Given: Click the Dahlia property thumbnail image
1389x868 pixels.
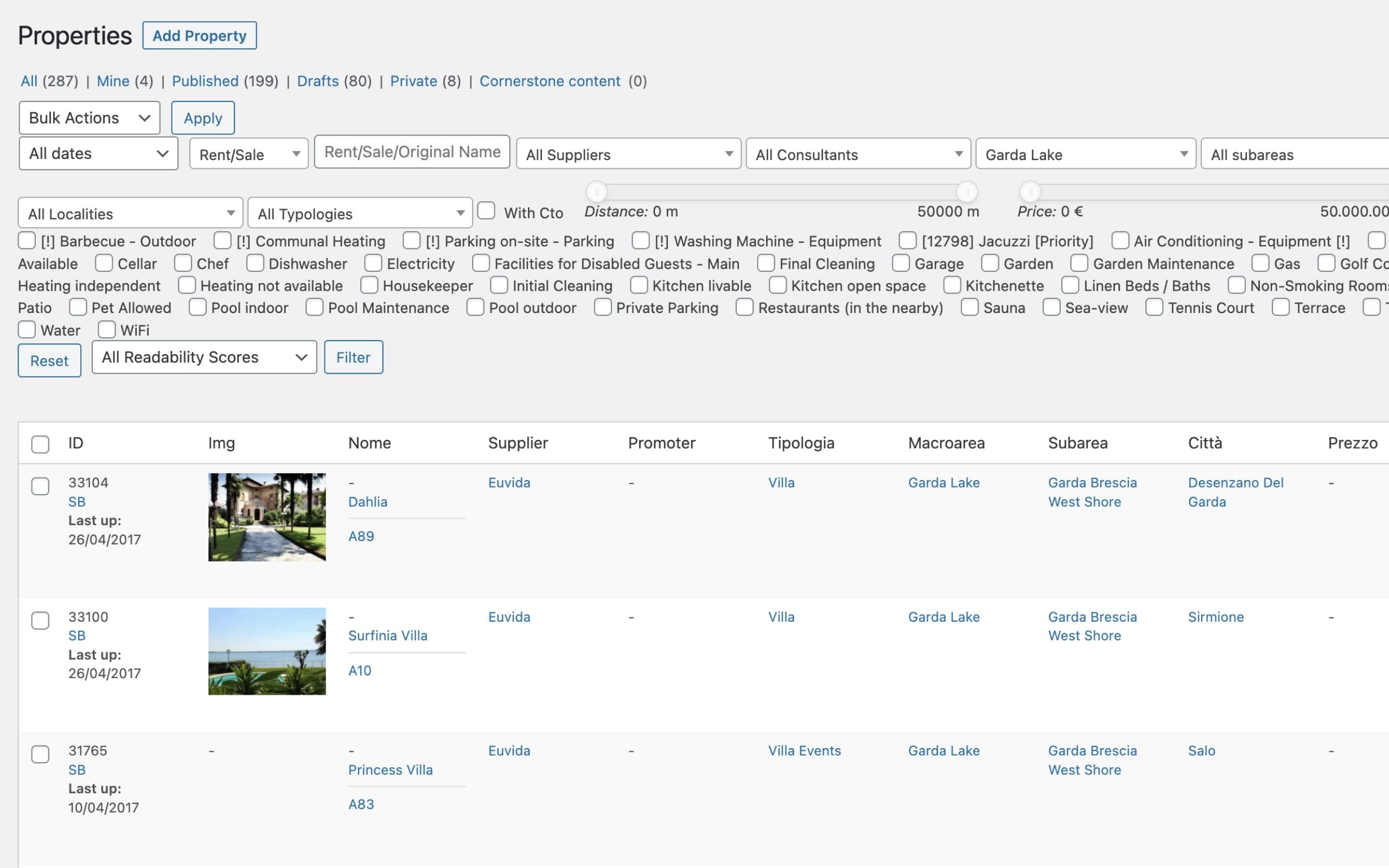Looking at the screenshot, I should click(266, 516).
